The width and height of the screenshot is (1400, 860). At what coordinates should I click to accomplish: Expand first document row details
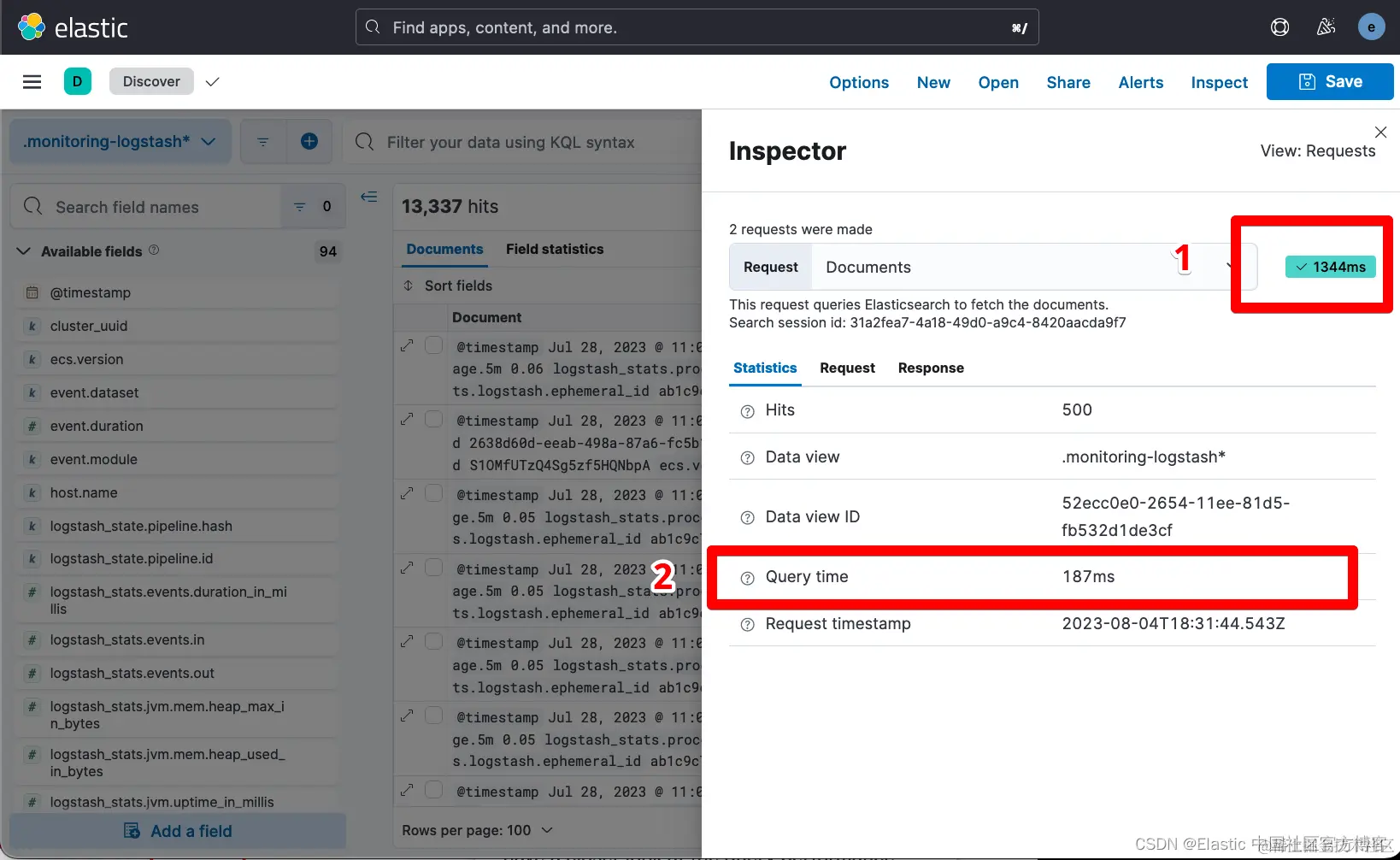[407, 345]
